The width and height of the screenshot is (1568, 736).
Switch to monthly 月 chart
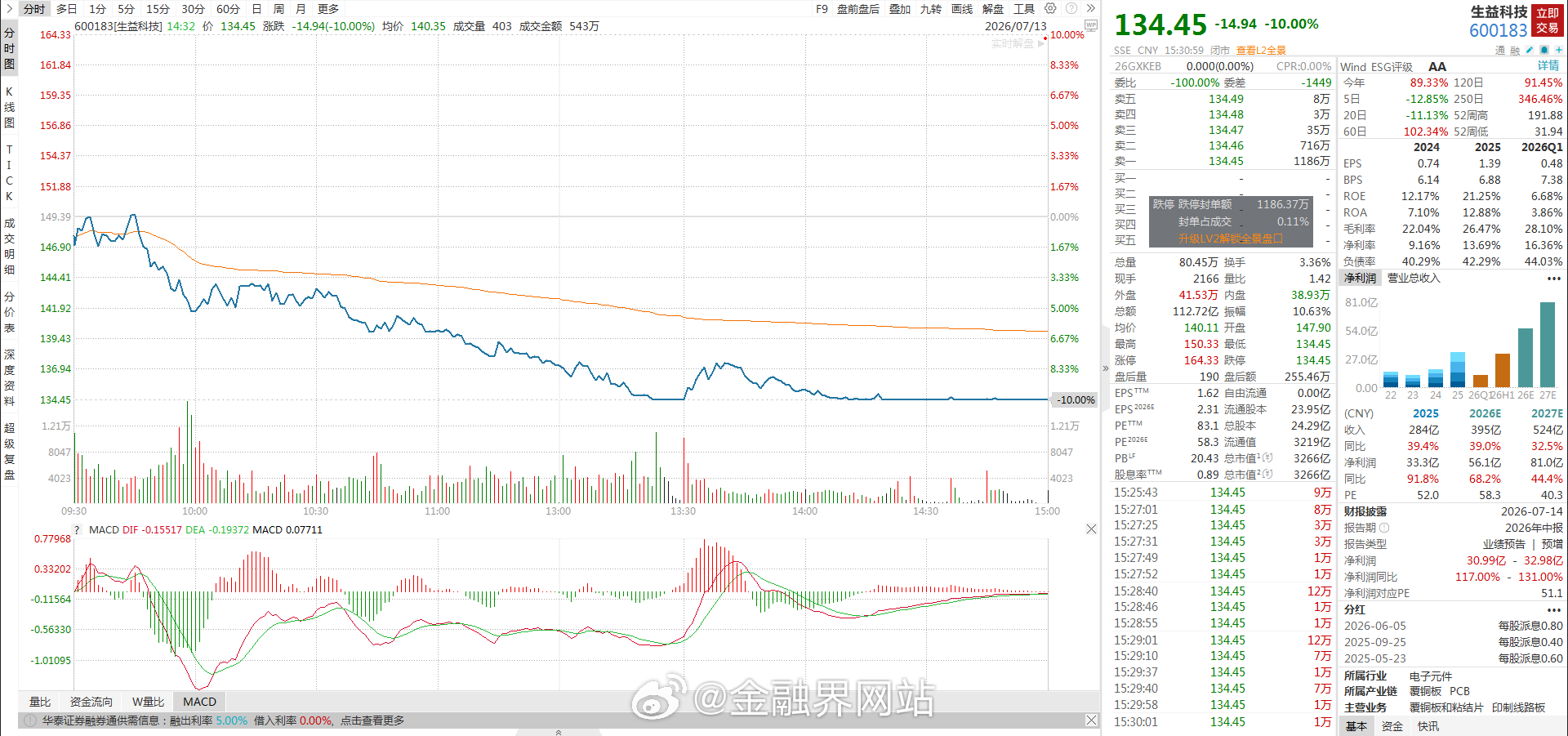pos(301,9)
